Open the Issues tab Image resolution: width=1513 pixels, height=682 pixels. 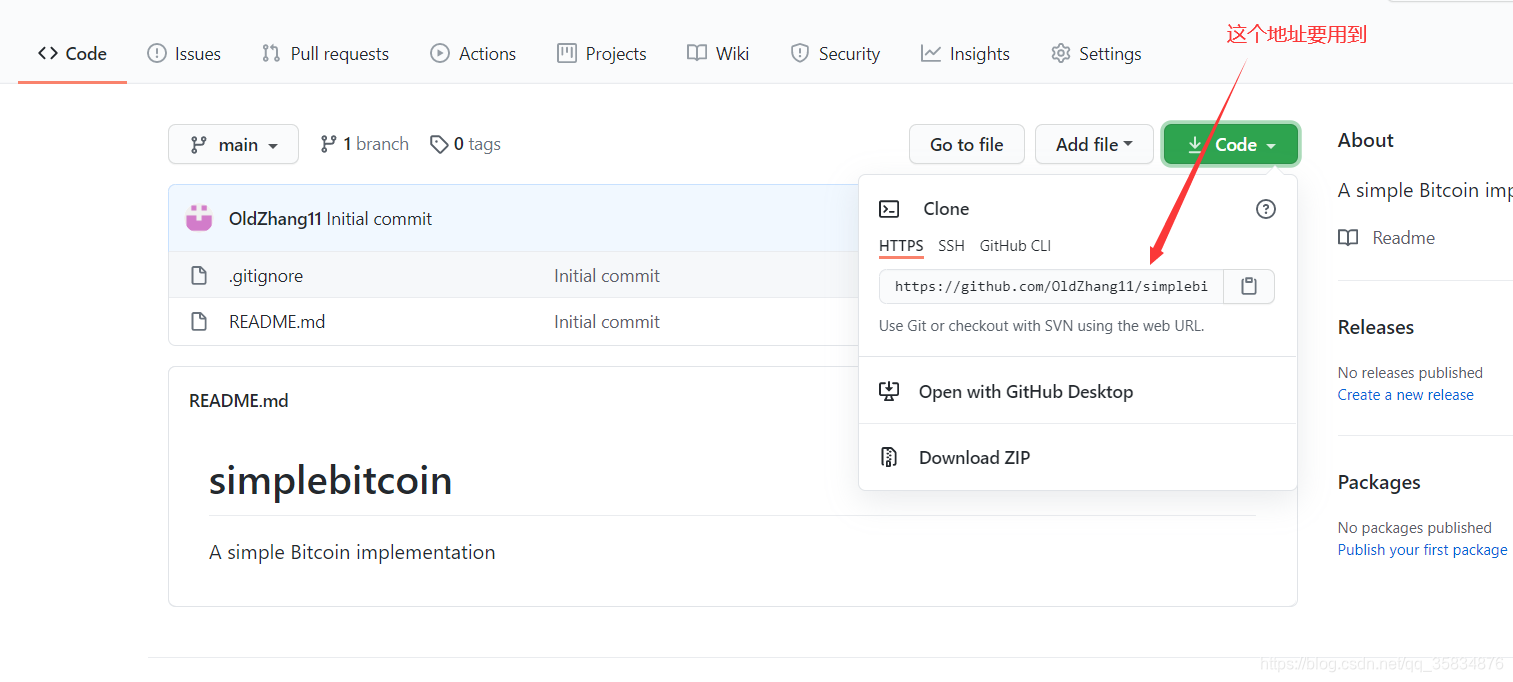184,54
